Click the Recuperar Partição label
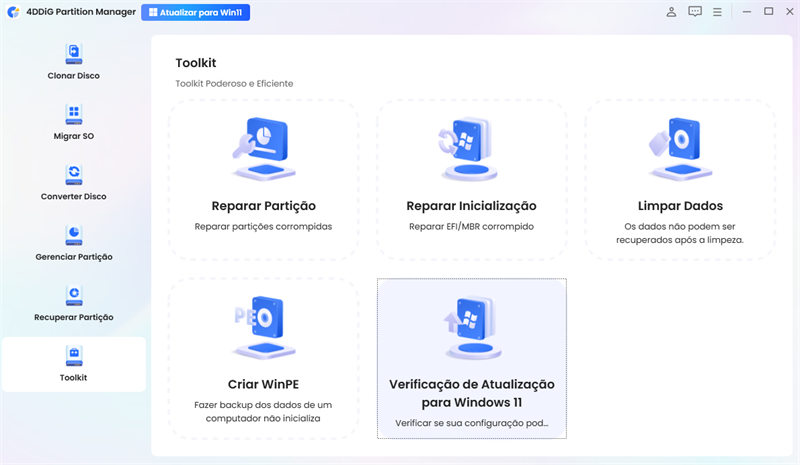800x465 pixels. pos(74,317)
